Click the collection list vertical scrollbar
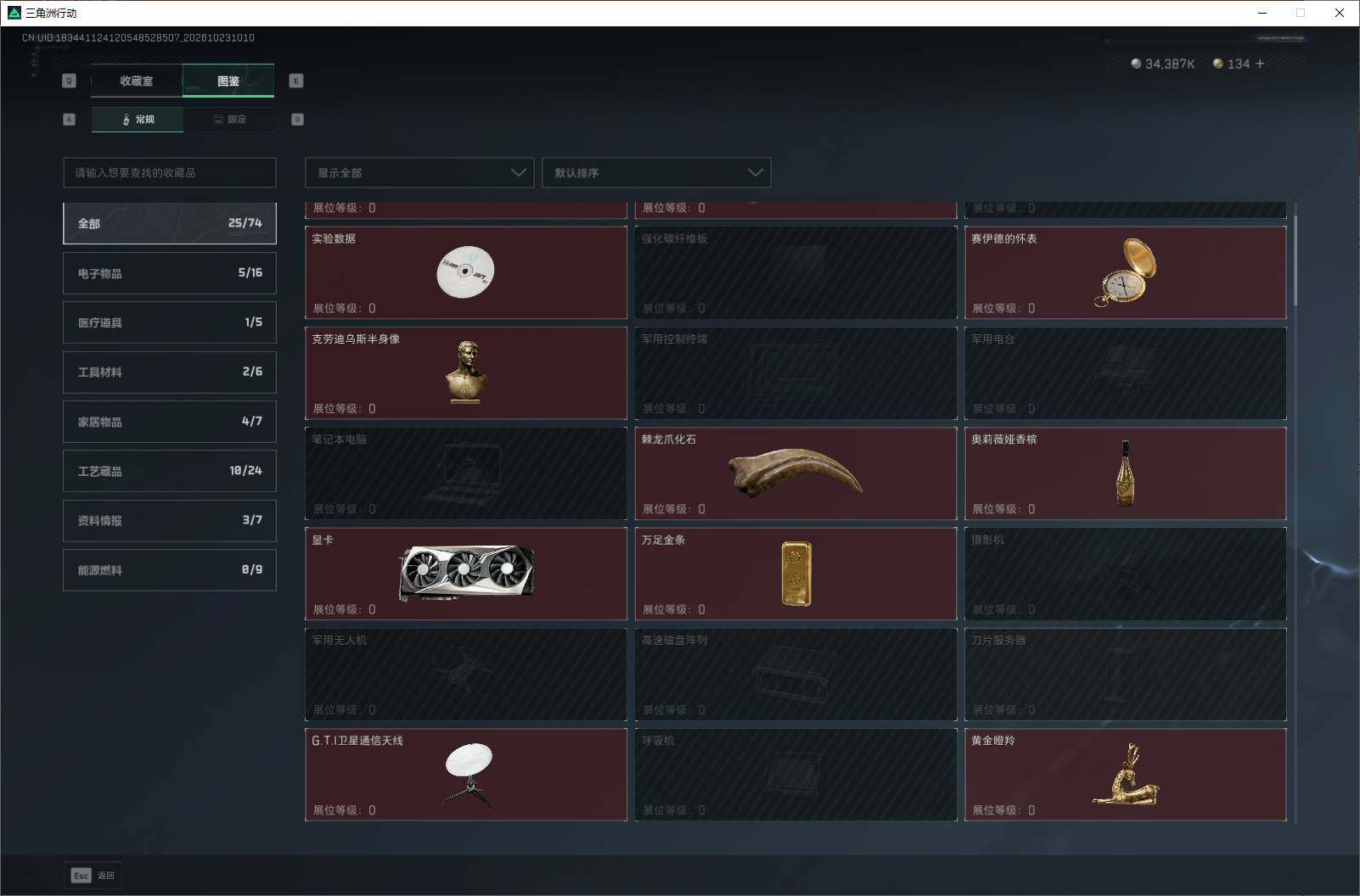 pyautogui.click(x=1295, y=260)
